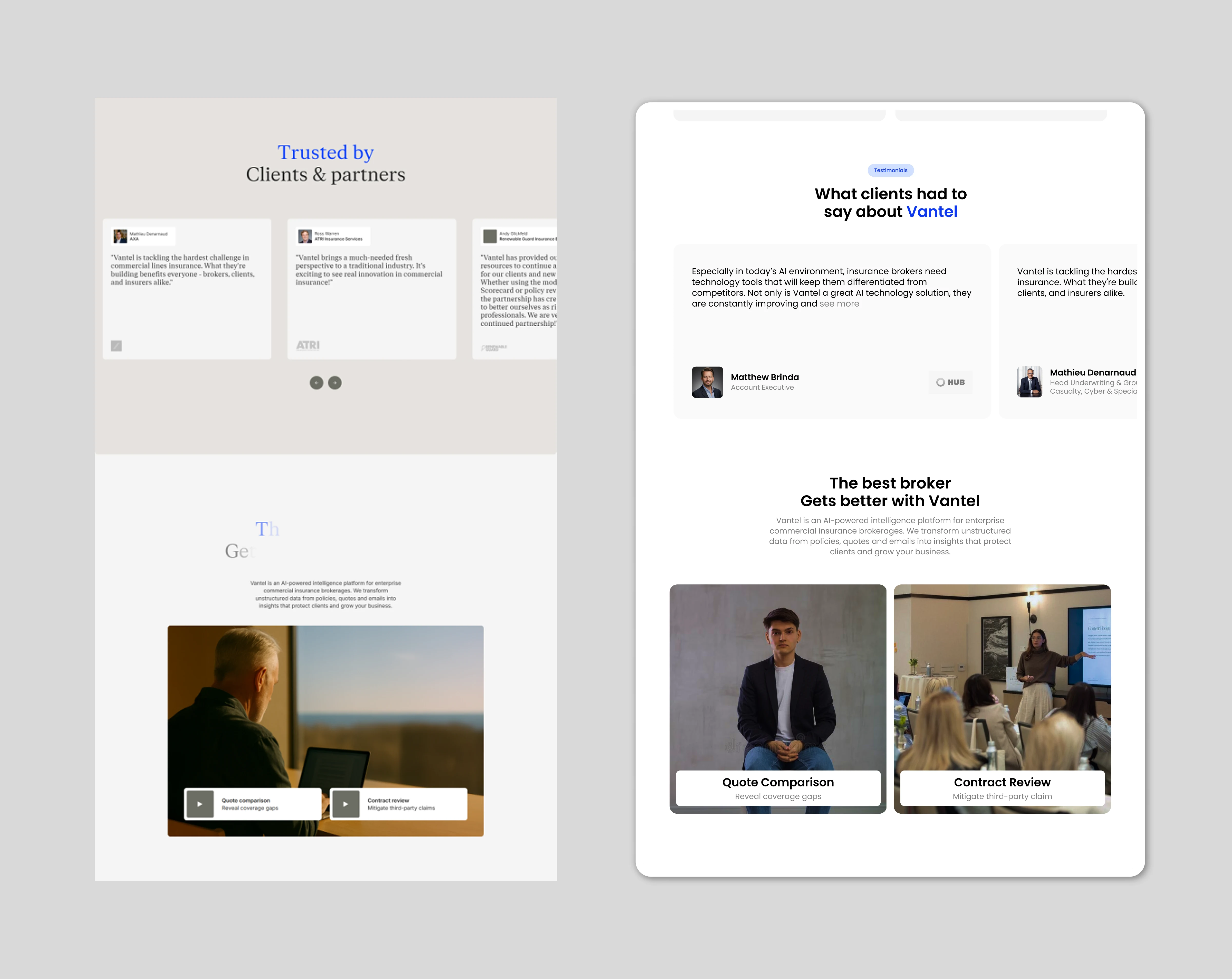Click Mathieu Denarnaud's AXA avatar in left card
The height and width of the screenshot is (979, 1232).
120,236
